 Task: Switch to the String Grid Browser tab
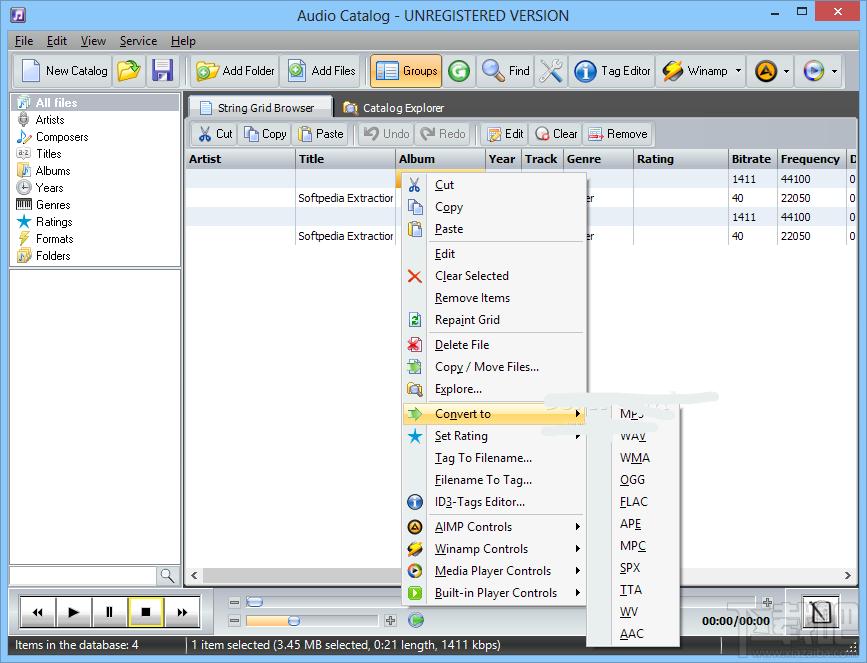(x=258, y=107)
